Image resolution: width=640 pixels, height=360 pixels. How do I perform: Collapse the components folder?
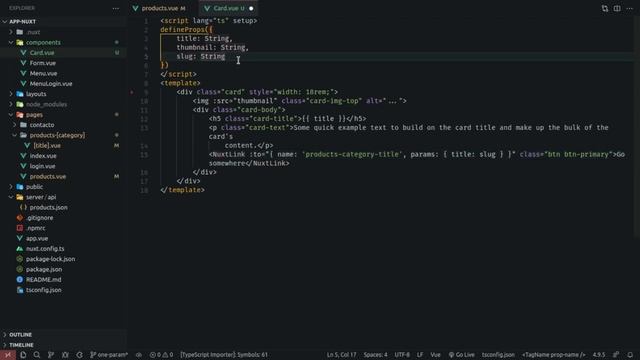pyautogui.click(x=63, y=42)
